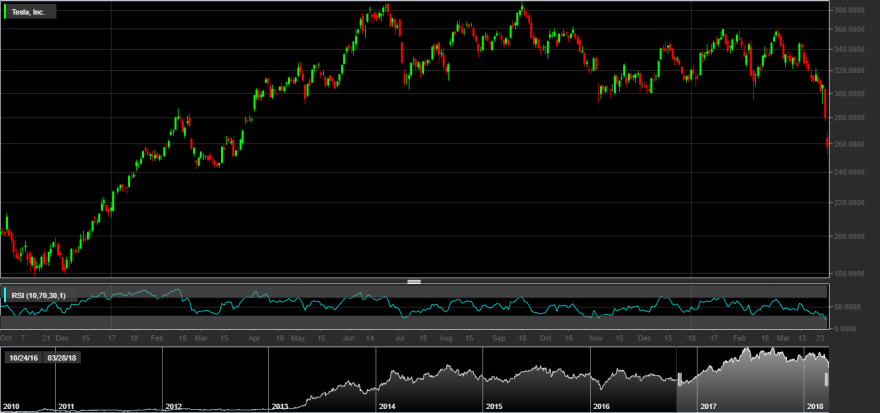This screenshot has width=880, height=413.
Task: Click the Jun date label on time axis
Action: tap(349, 338)
